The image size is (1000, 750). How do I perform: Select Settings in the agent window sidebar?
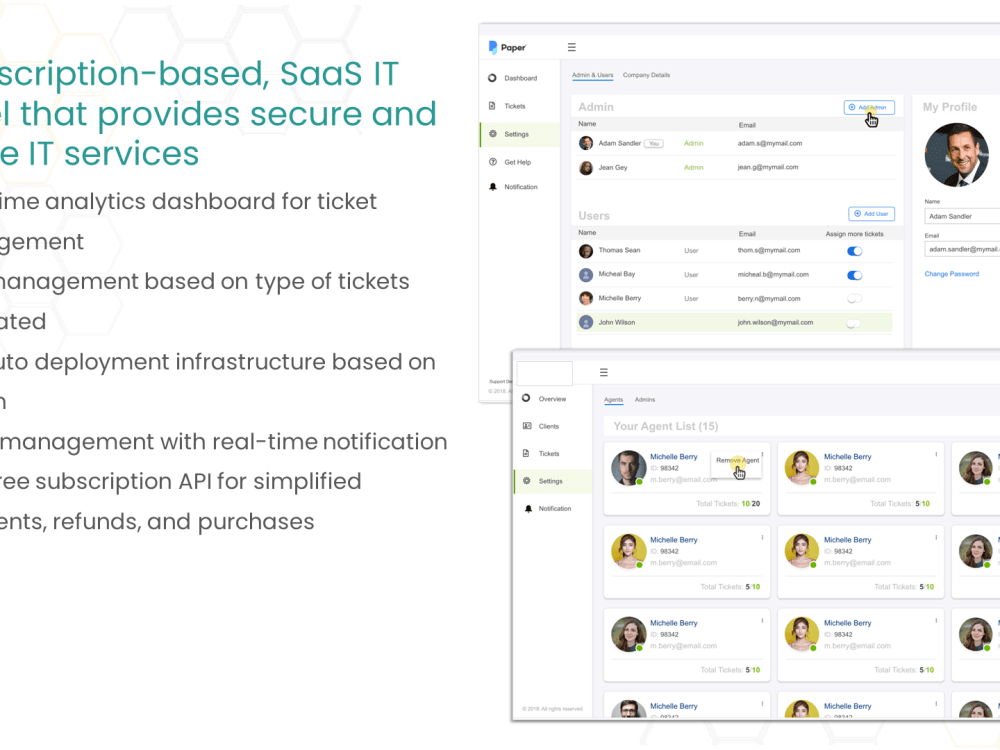point(552,481)
